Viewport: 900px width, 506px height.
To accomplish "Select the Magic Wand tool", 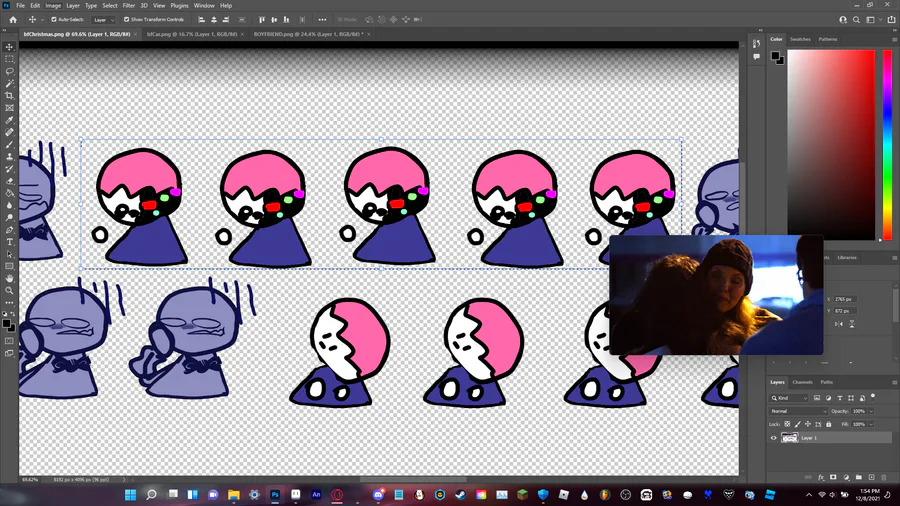I will [9, 84].
